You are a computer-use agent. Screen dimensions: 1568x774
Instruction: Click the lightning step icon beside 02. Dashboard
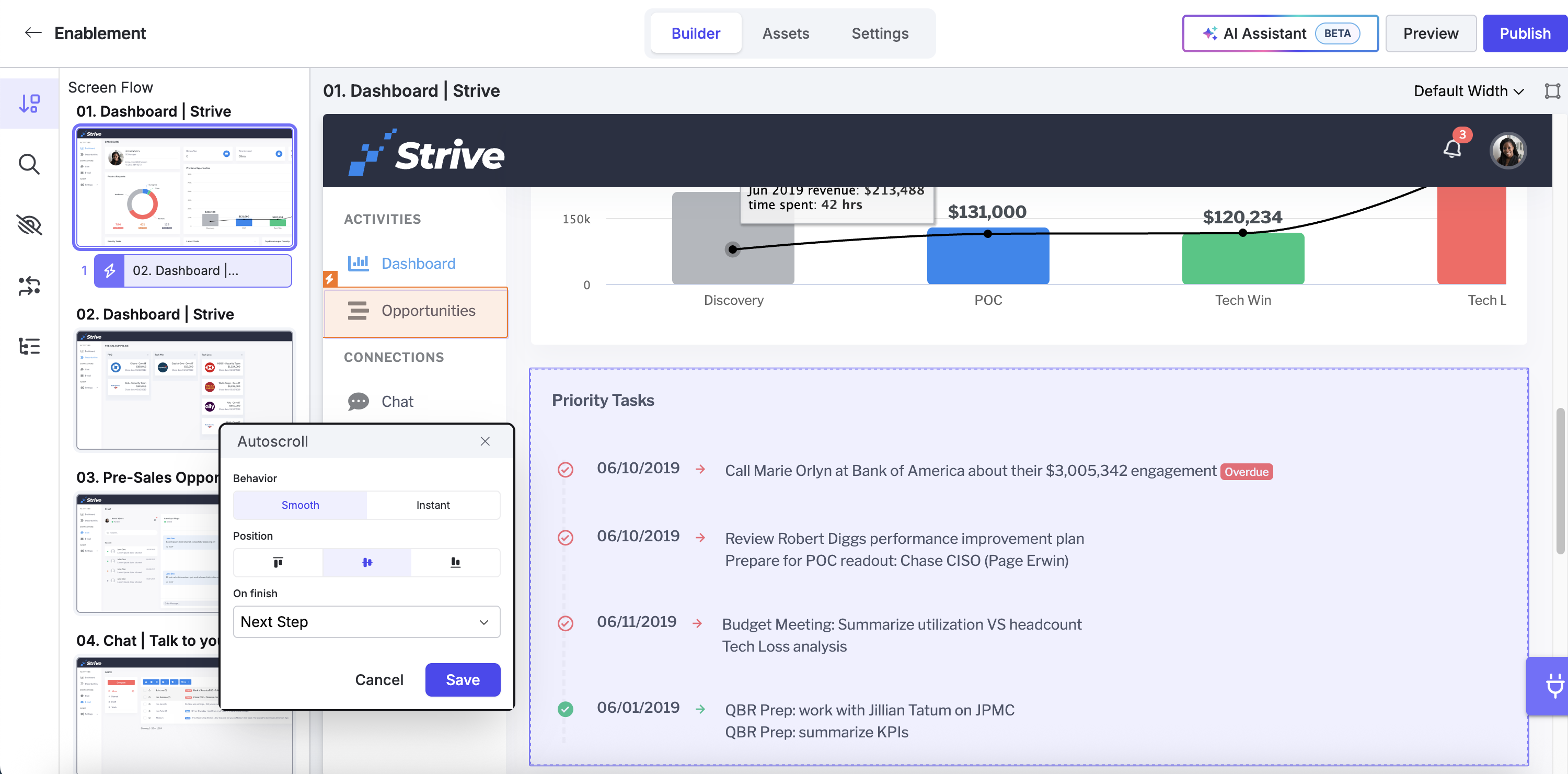pyautogui.click(x=110, y=270)
